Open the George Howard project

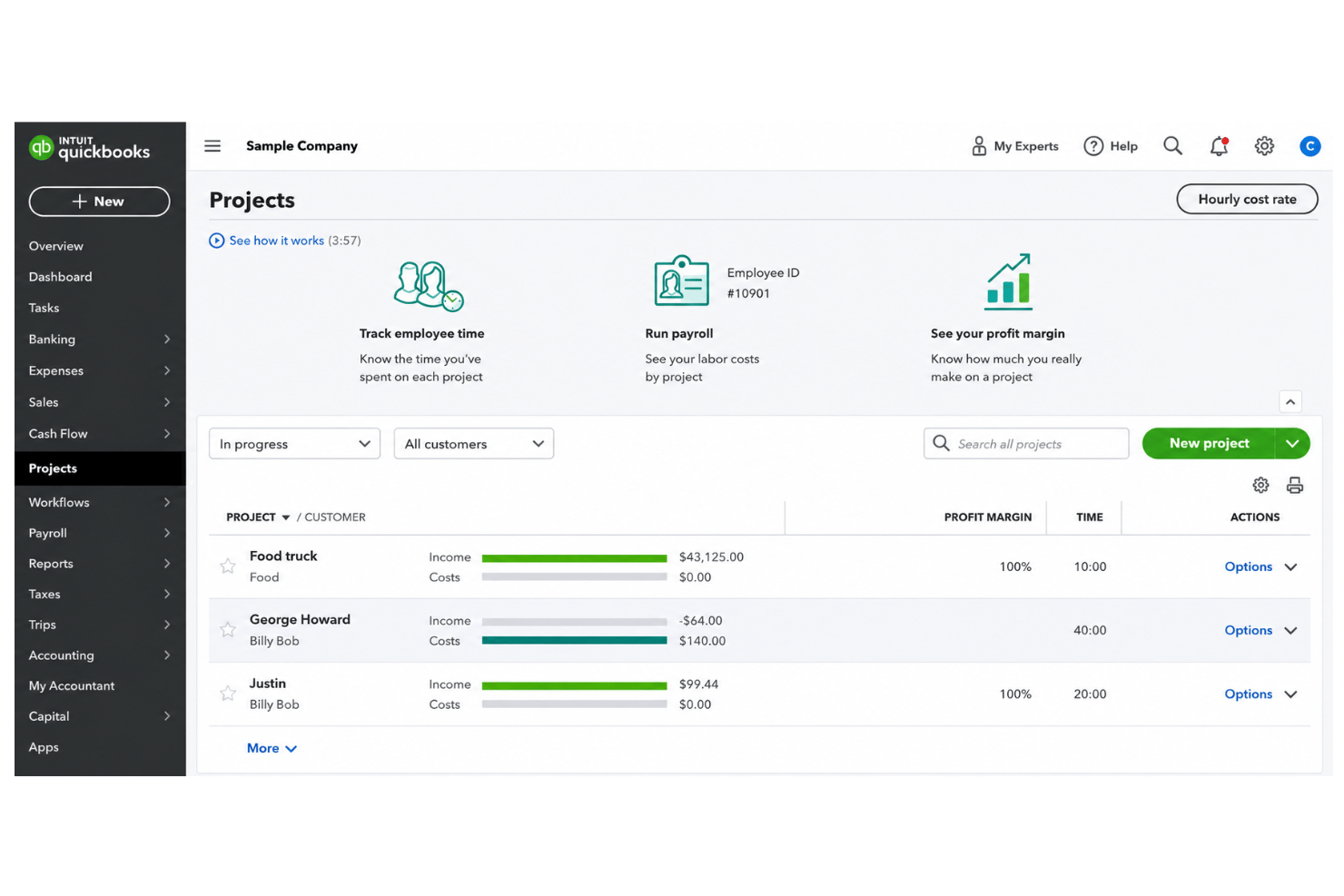(300, 620)
